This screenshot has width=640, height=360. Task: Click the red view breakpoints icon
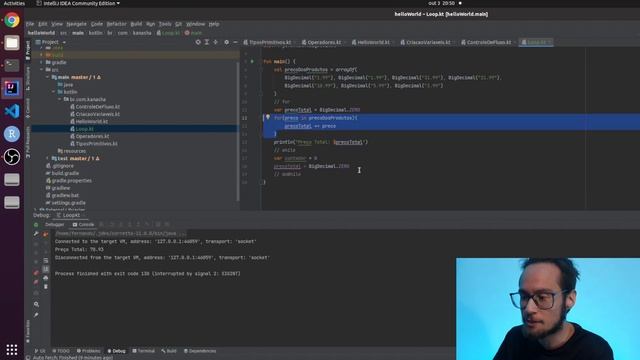(x=36, y=273)
